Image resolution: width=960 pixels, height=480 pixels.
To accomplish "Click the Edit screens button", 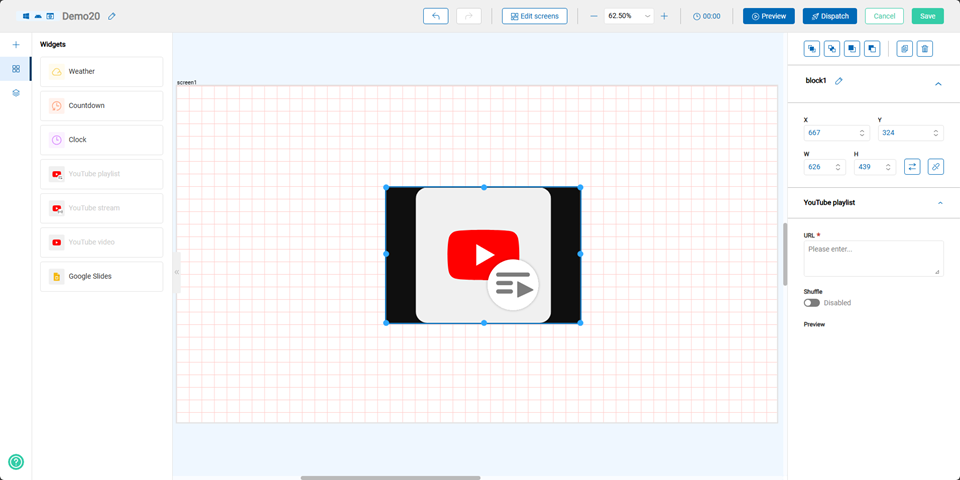I will pos(534,16).
